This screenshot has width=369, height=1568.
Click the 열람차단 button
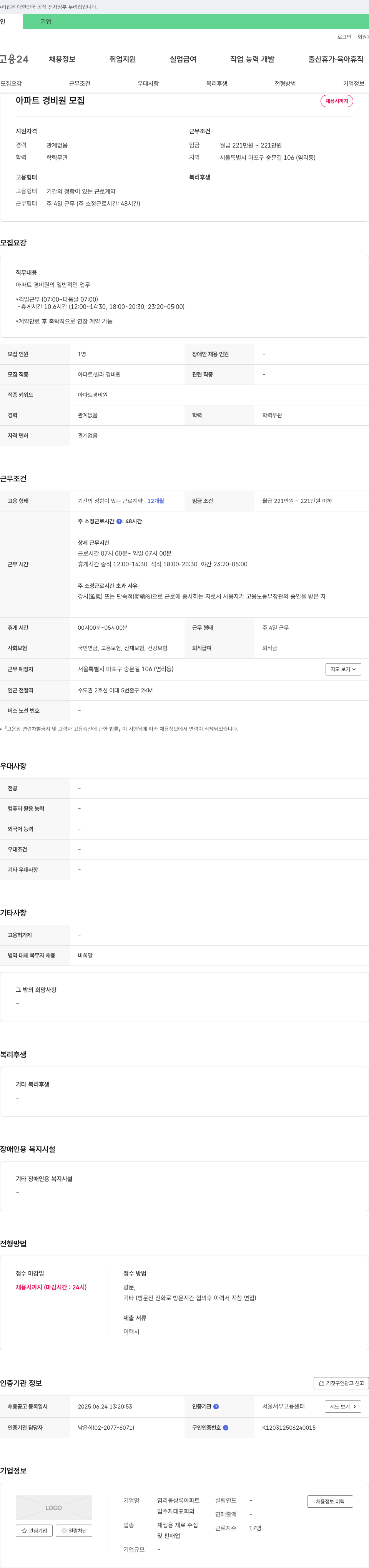(x=74, y=1530)
